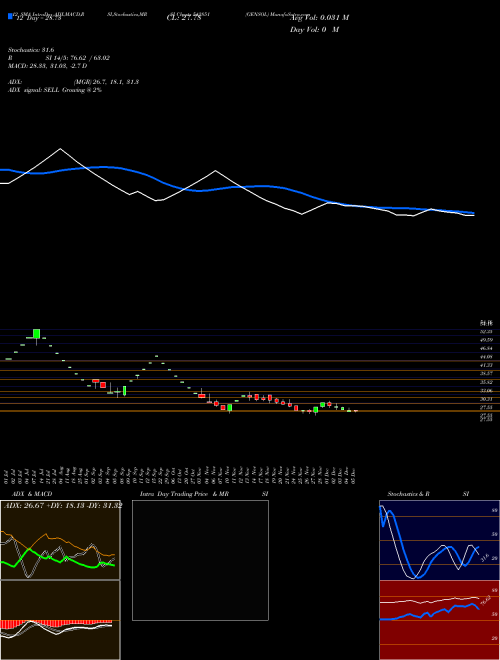The height and width of the screenshot is (660, 500).
Task: Click the 'MACD: 28.33, 31.03, -2.7 D' line
Action: [47, 66]
